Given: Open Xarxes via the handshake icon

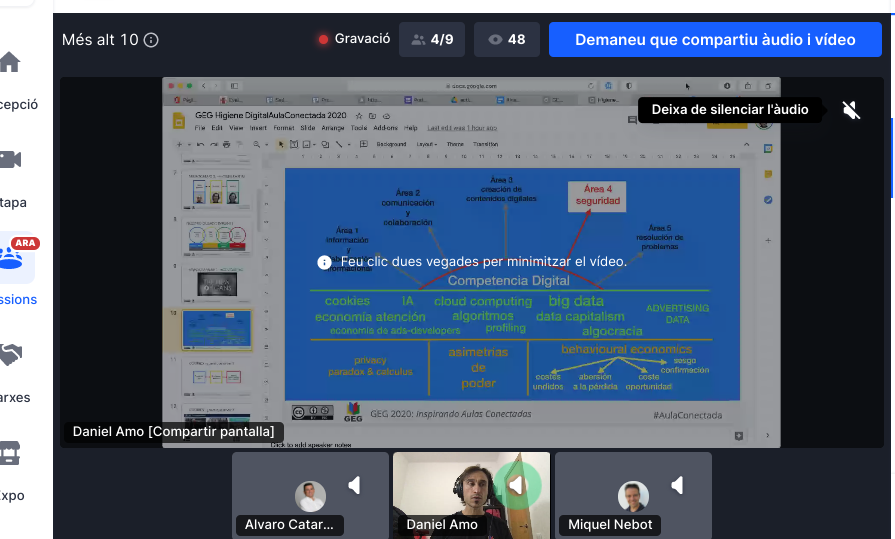Looking at the screenshot, I should click(10, 355).
